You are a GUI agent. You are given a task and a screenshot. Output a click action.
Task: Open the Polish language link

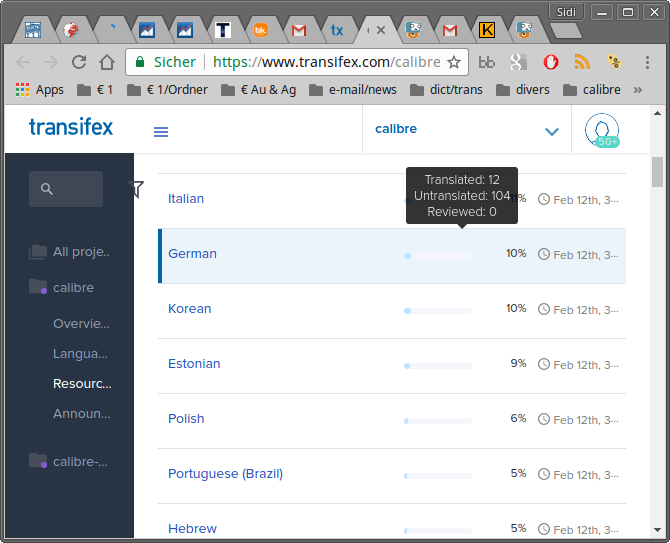click(x=186, y=419)
